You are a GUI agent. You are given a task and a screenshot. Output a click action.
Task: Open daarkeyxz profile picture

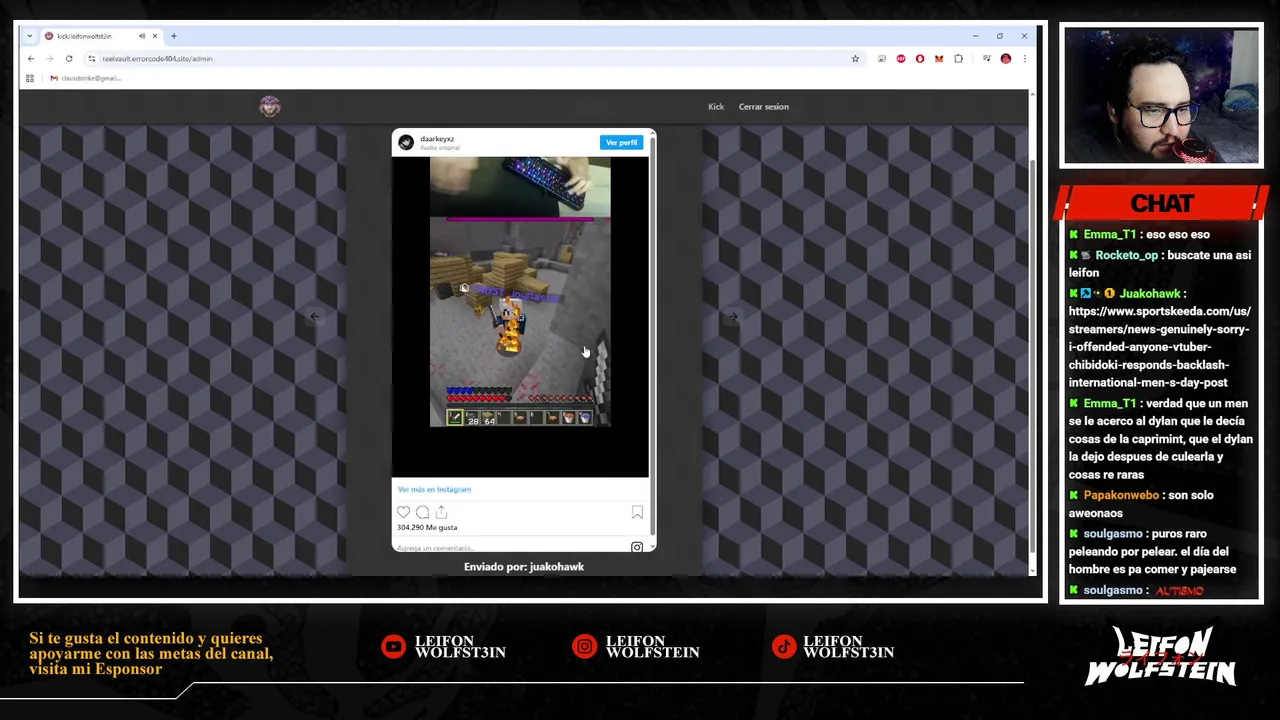[x=406, y=143]
